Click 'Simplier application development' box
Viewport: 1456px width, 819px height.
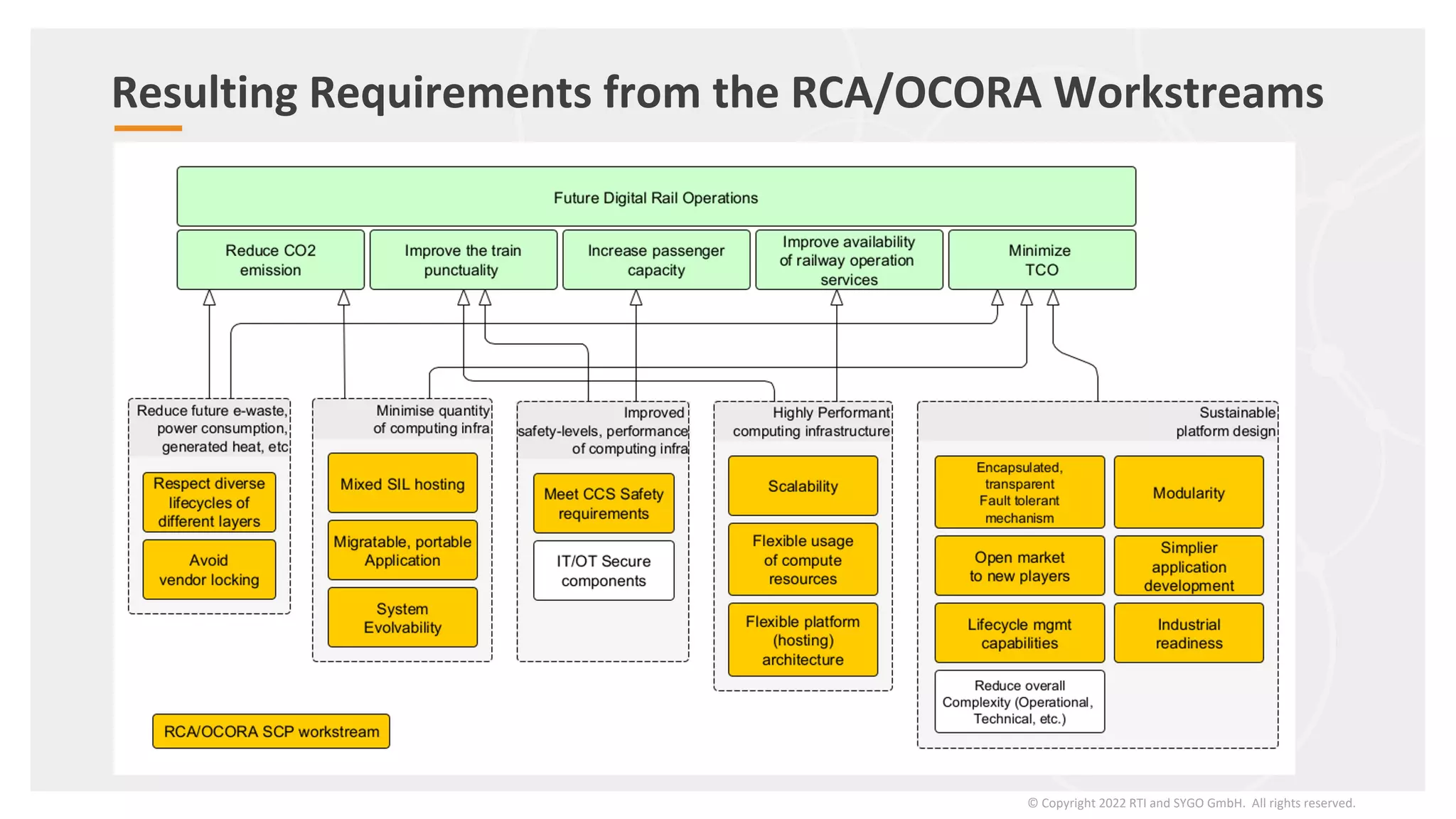point(1189,566)
